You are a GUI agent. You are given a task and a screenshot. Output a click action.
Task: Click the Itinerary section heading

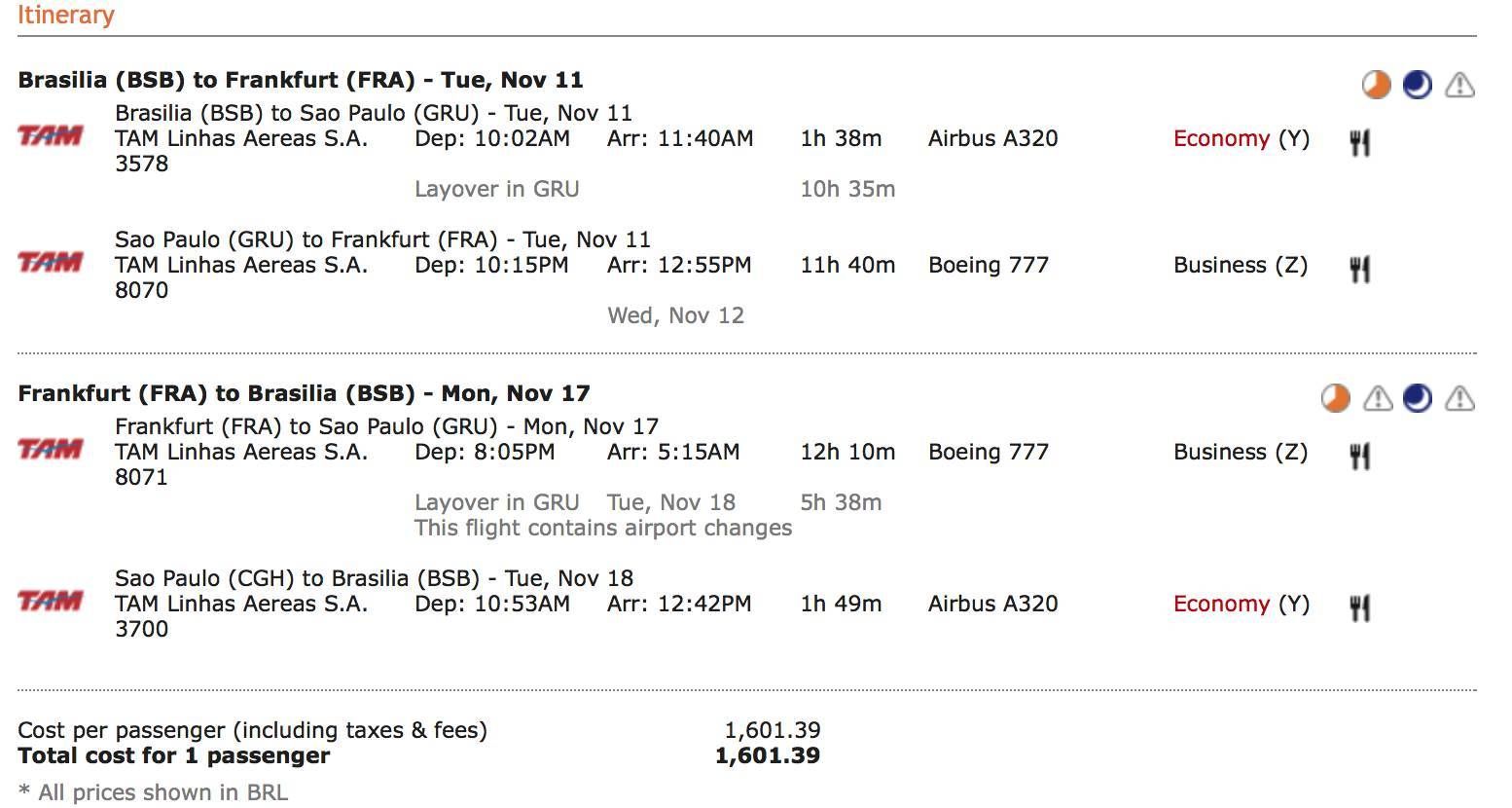[x=66, y=16]
